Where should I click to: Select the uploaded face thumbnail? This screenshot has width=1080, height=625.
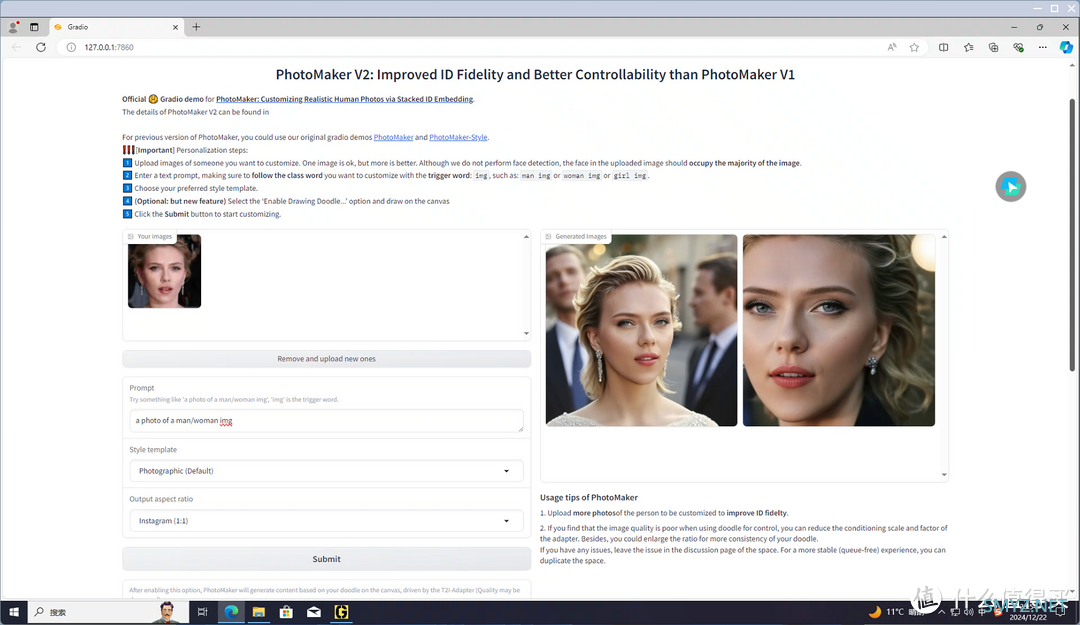(165, 271)
